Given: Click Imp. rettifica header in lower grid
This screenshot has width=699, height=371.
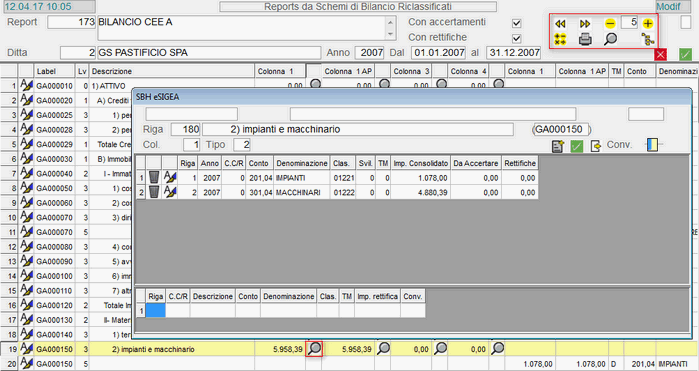Looking at the screenshot, I should pos(377,296).
